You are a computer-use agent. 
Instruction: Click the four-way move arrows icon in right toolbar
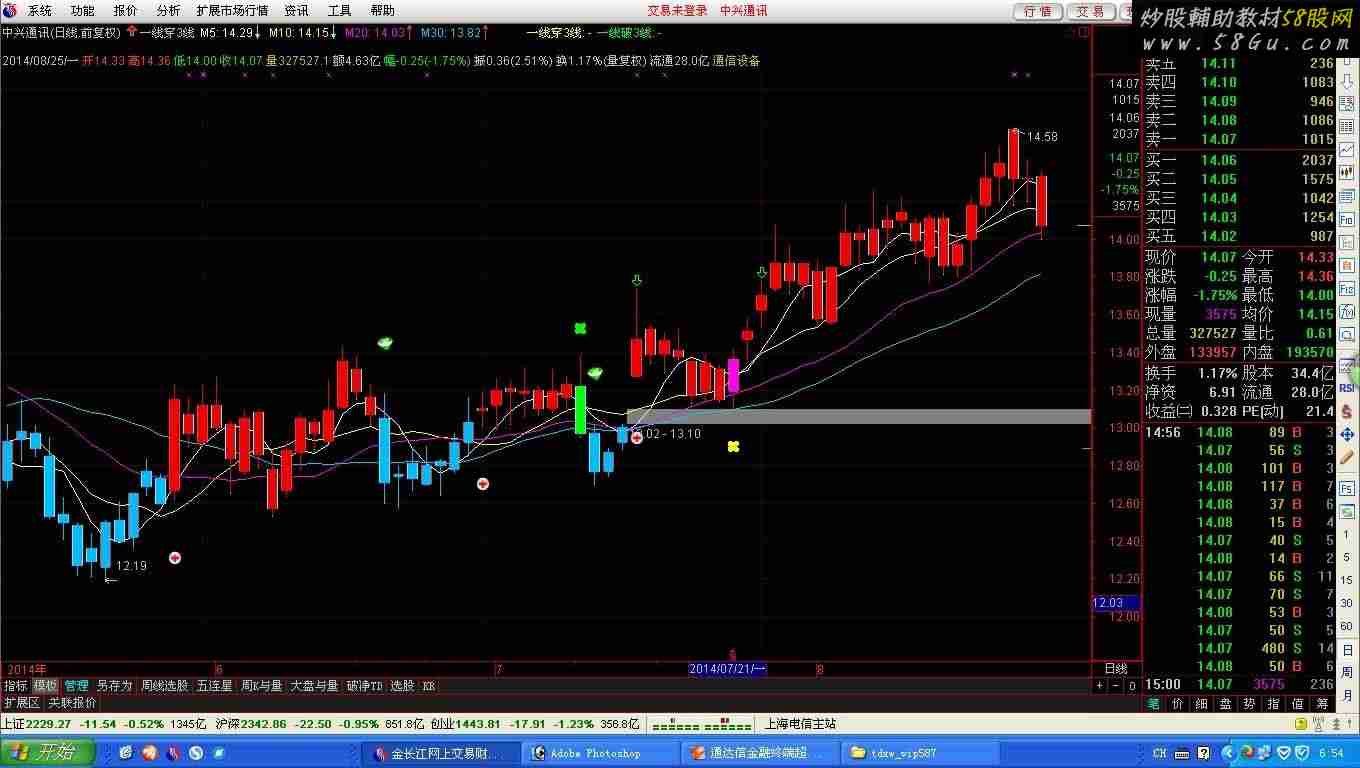coord(1347,434)
